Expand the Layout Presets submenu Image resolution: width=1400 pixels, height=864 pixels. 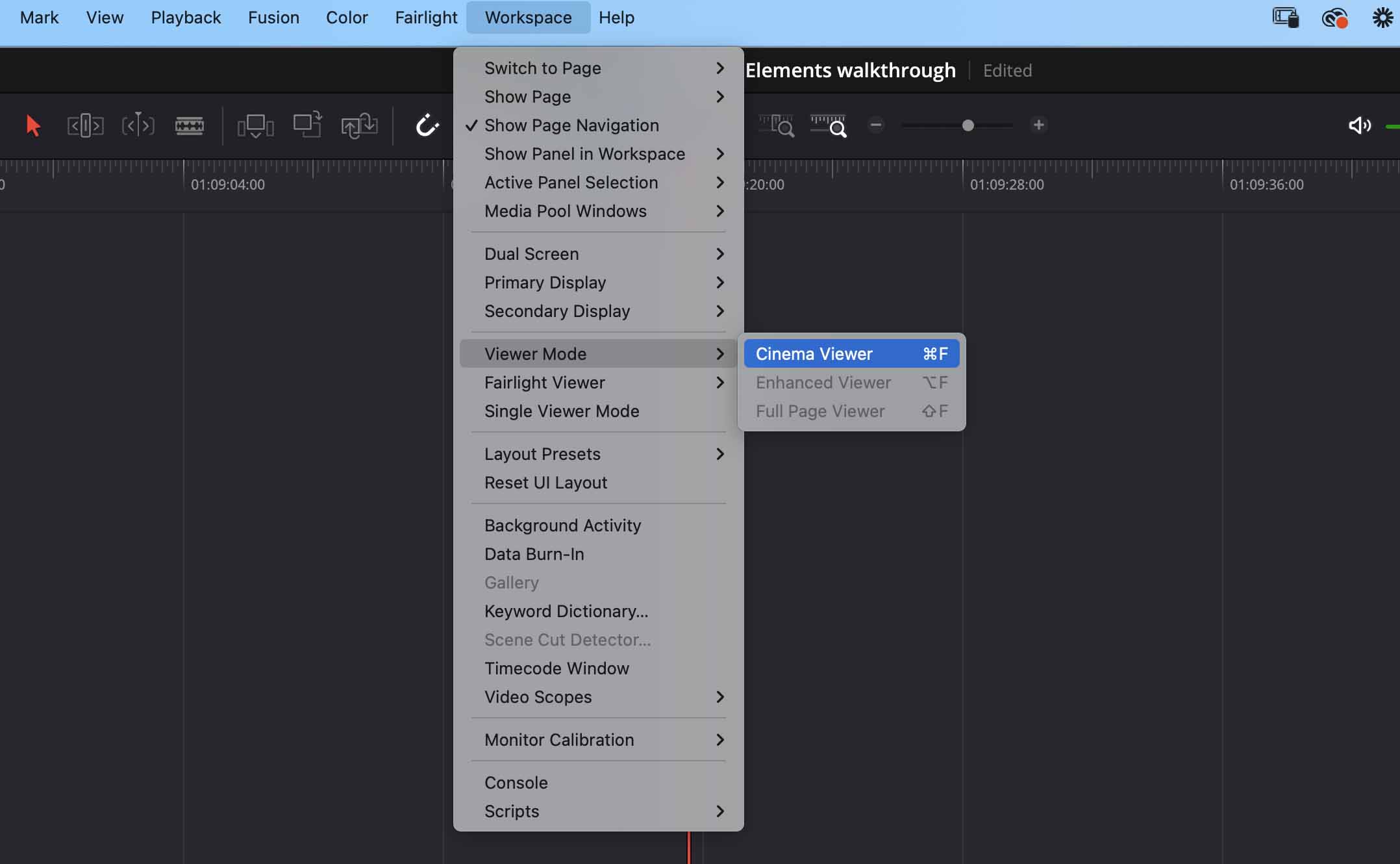click(x=598, y=454)
